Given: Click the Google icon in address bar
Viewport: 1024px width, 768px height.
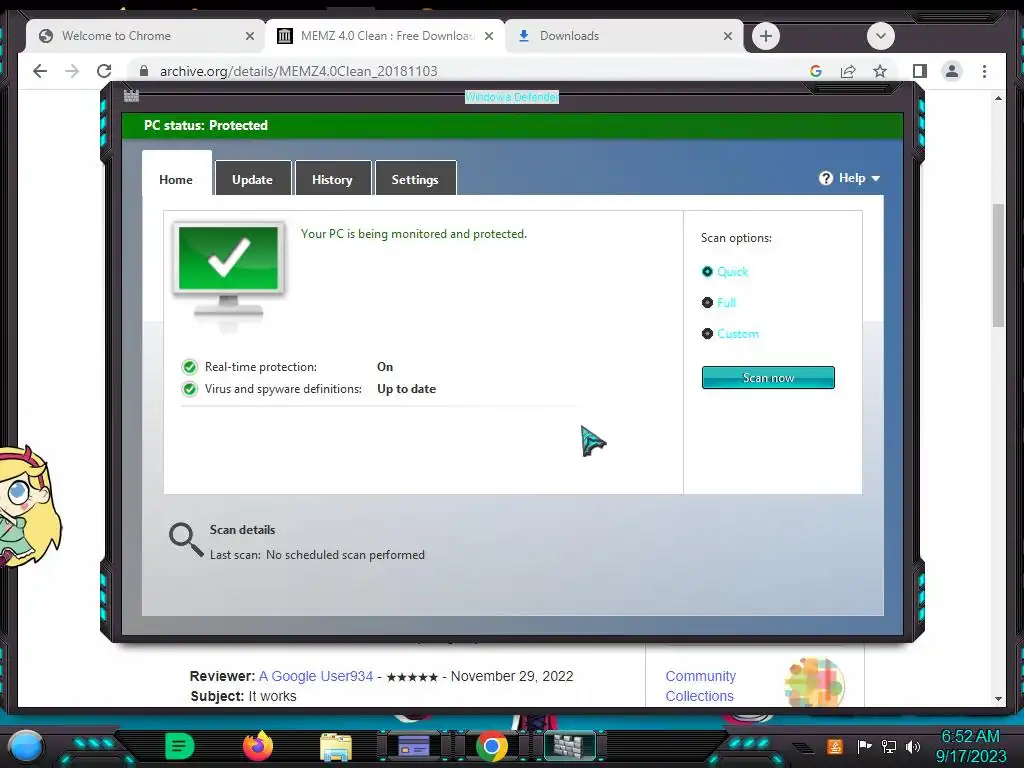Looking at the screenshot, I should tap(816, 71).
